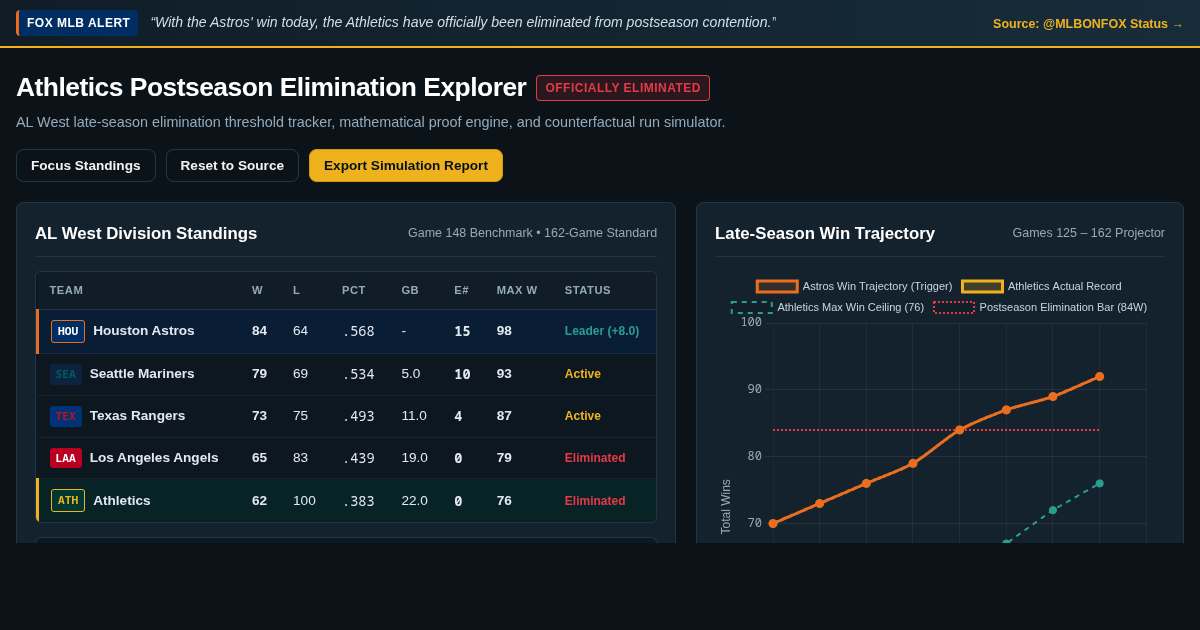1200x630 pixels.
Task: Click Athletics Eliminated status
Action: tap(595, 501)
